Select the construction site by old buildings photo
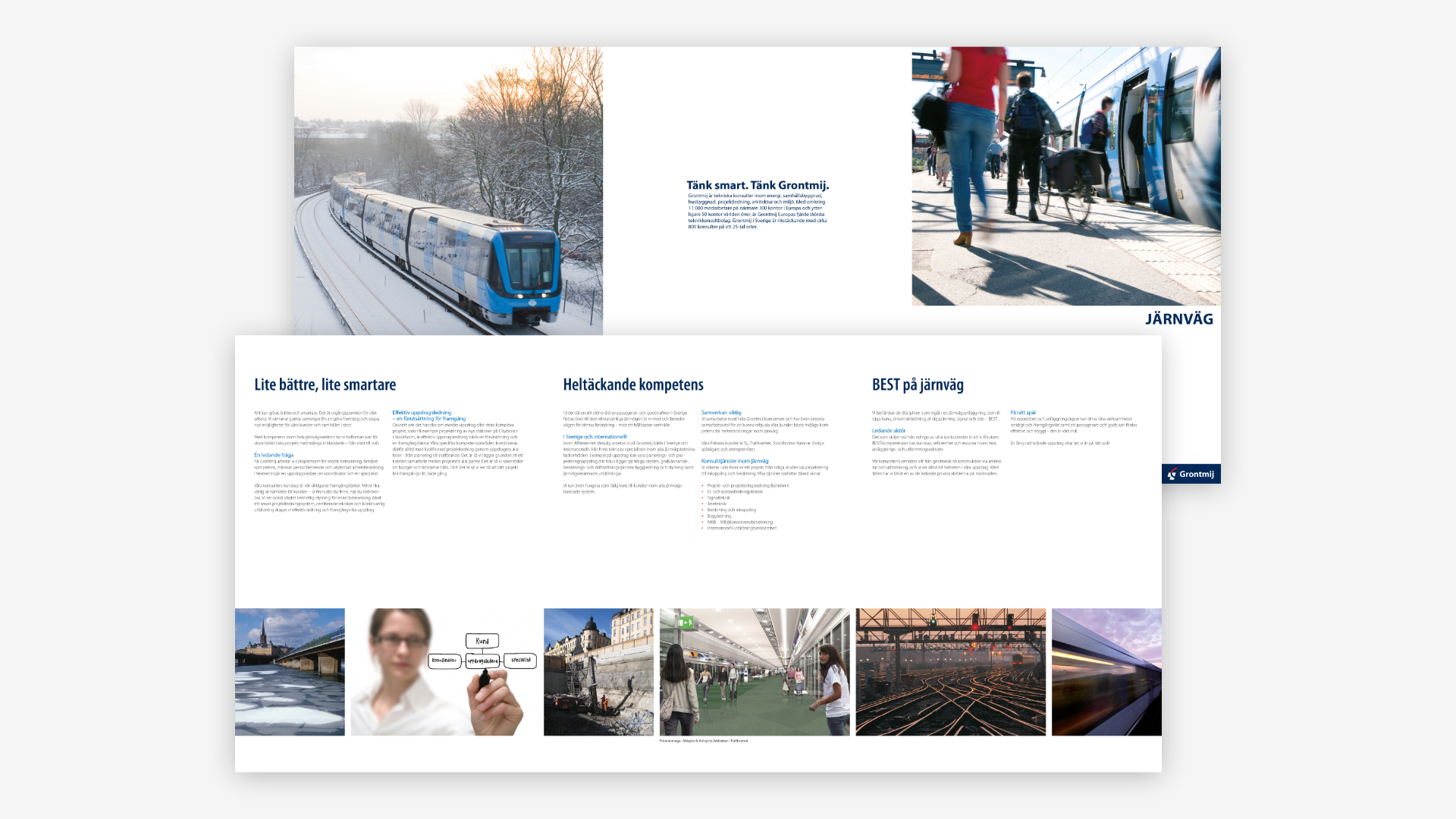Image resolution: width=1456 pixels, height=819 pixels. (x=598, y=672)
